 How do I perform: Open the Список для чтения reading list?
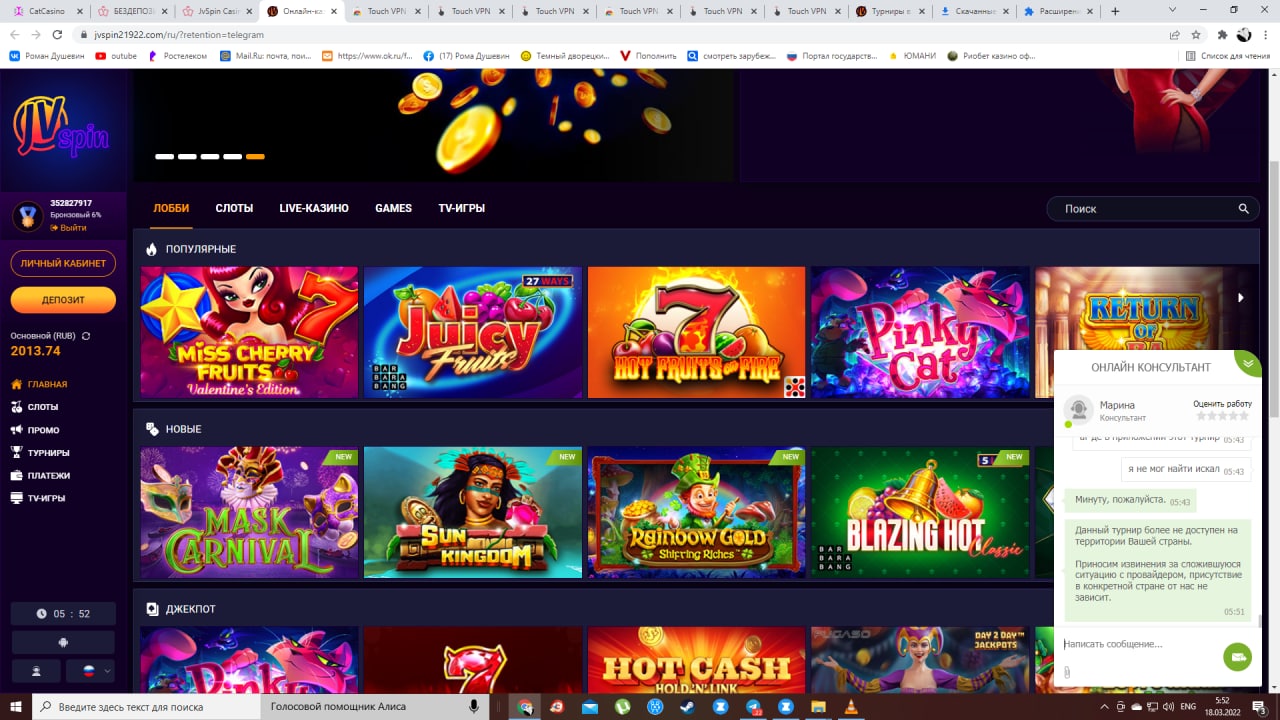coord(1227,56)
